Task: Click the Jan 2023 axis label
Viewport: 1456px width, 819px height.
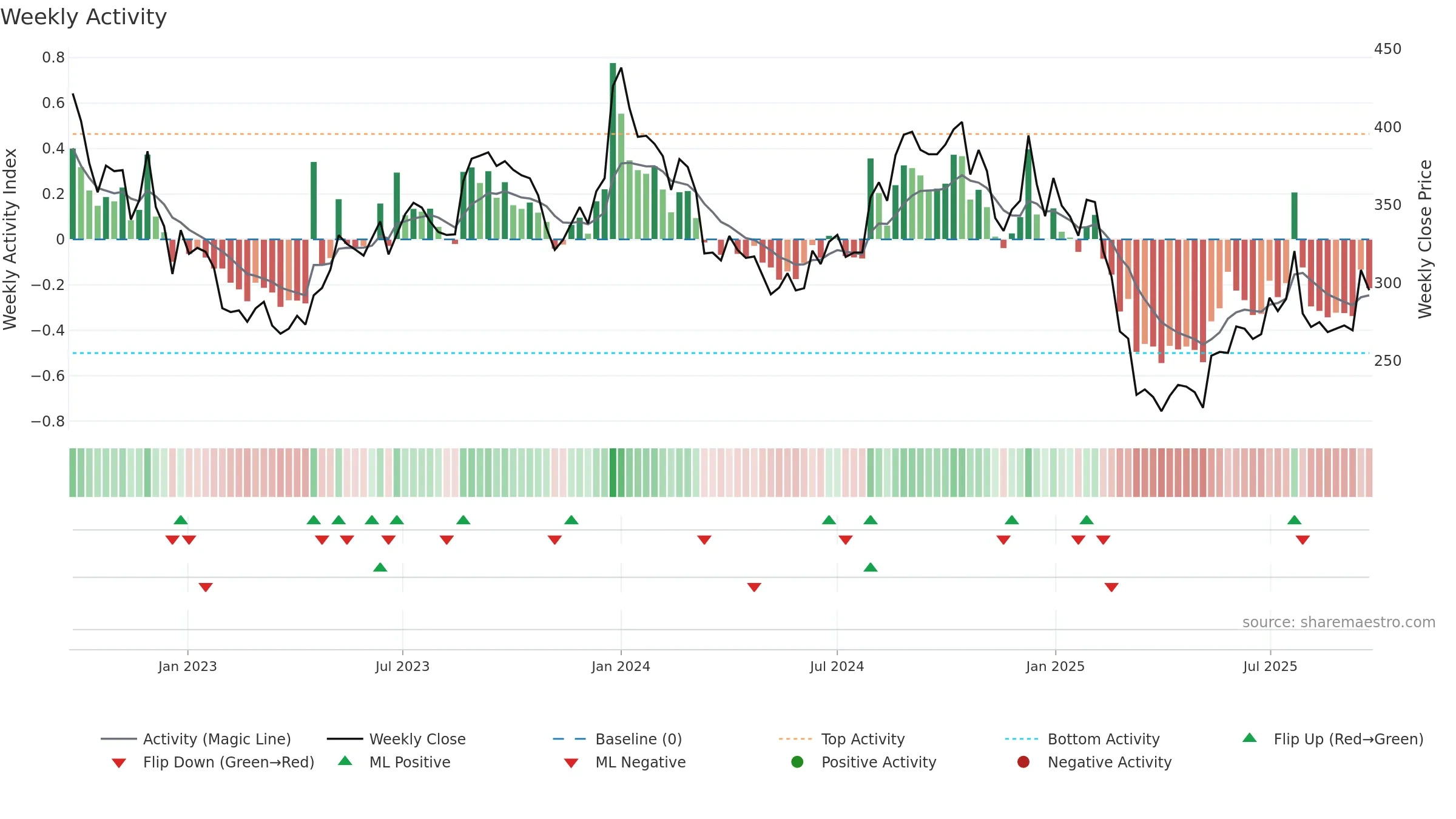Action: 187,666
